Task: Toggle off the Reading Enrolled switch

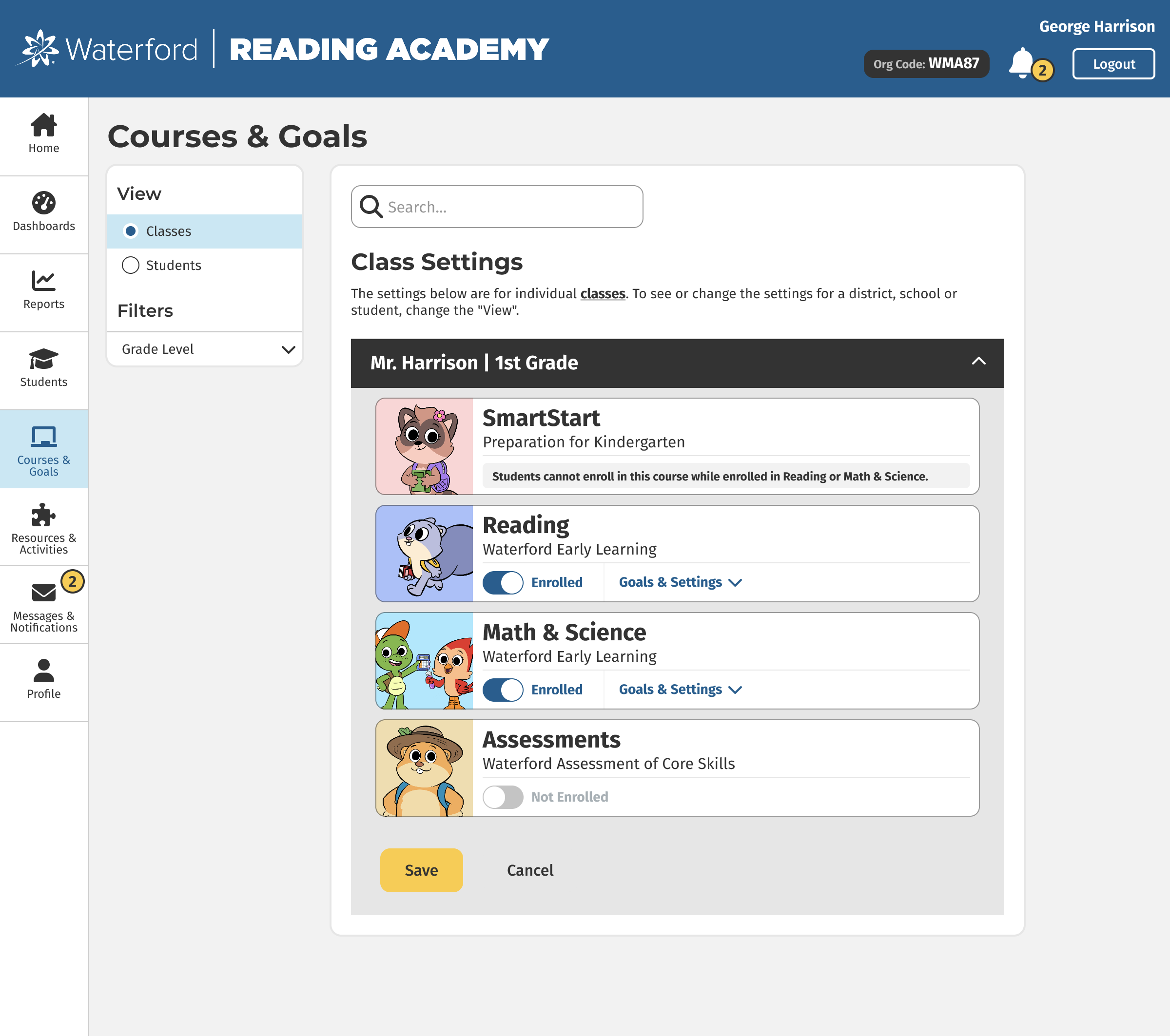Action: pos(503,582)
